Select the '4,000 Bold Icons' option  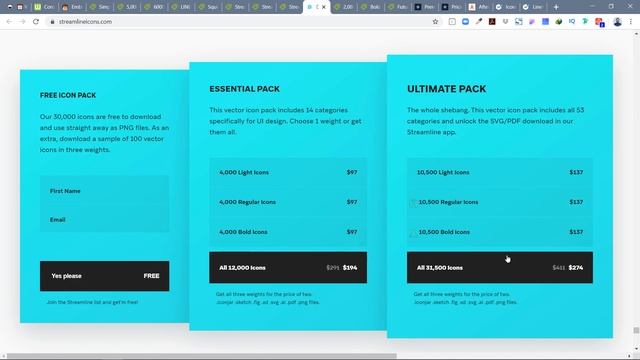(288, 232)
